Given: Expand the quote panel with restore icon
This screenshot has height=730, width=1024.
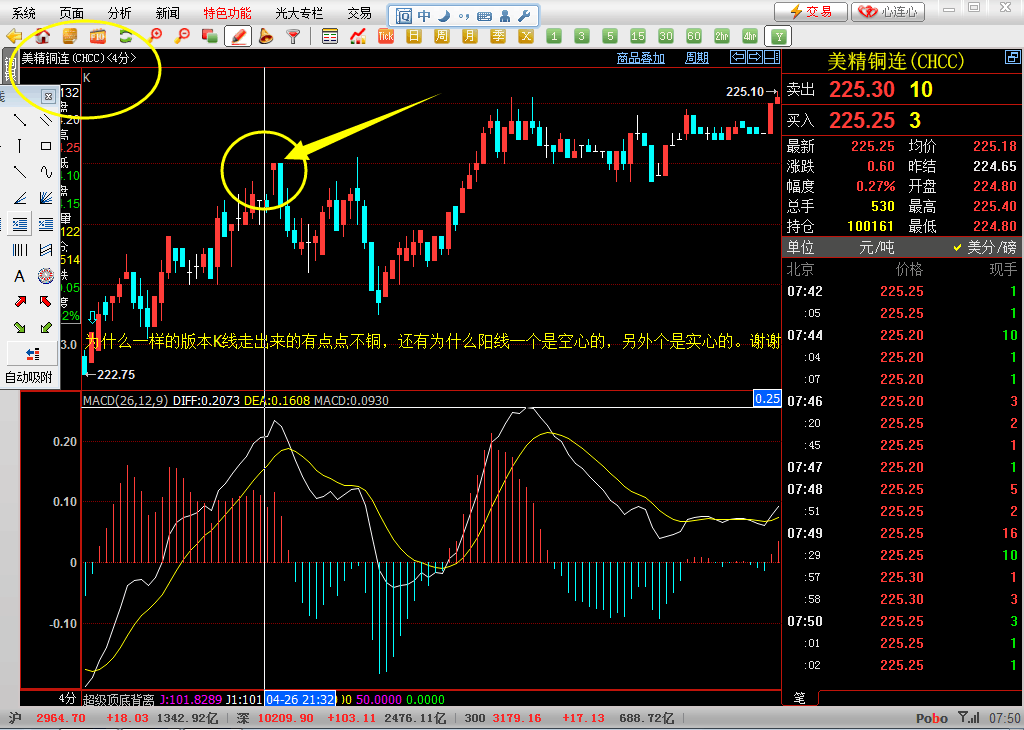Looking at the screenshot, I should pyautogui.click(x=1012, y=59).
